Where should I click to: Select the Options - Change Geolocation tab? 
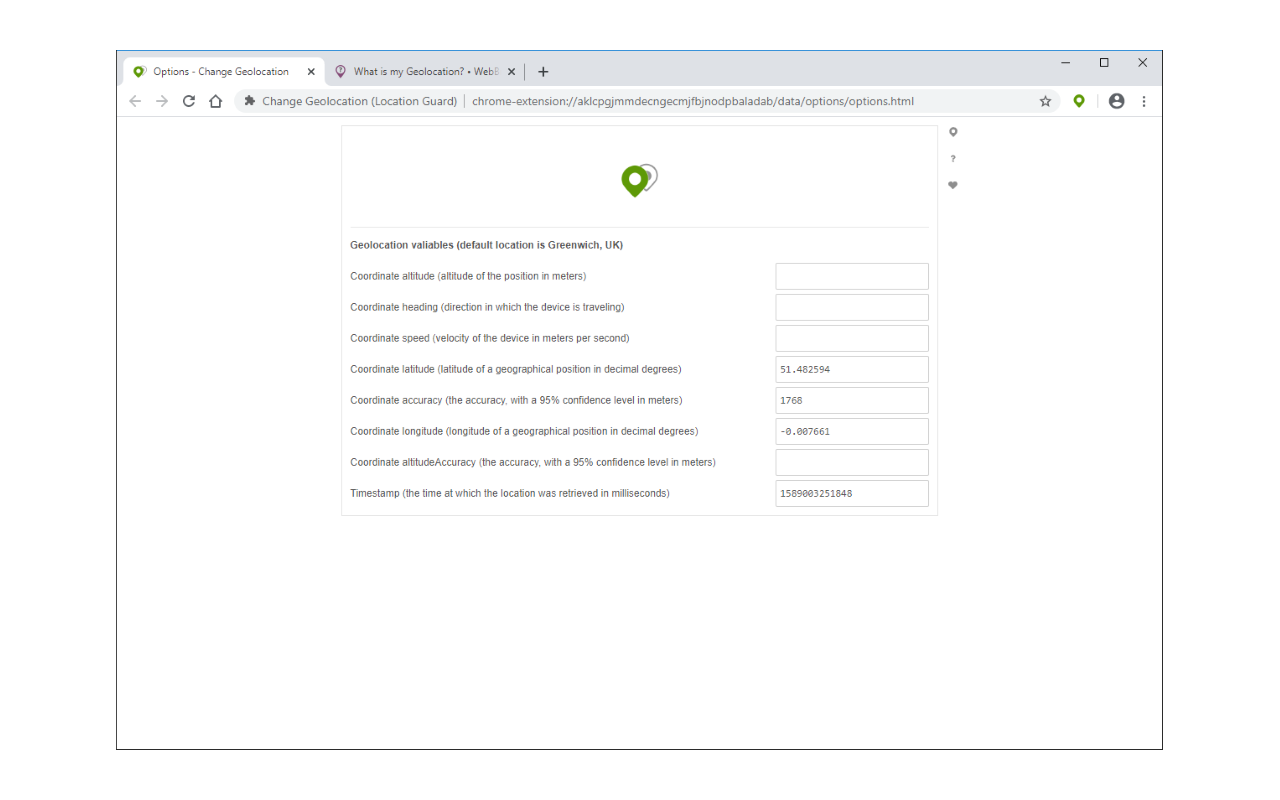(x=220, y=71)
